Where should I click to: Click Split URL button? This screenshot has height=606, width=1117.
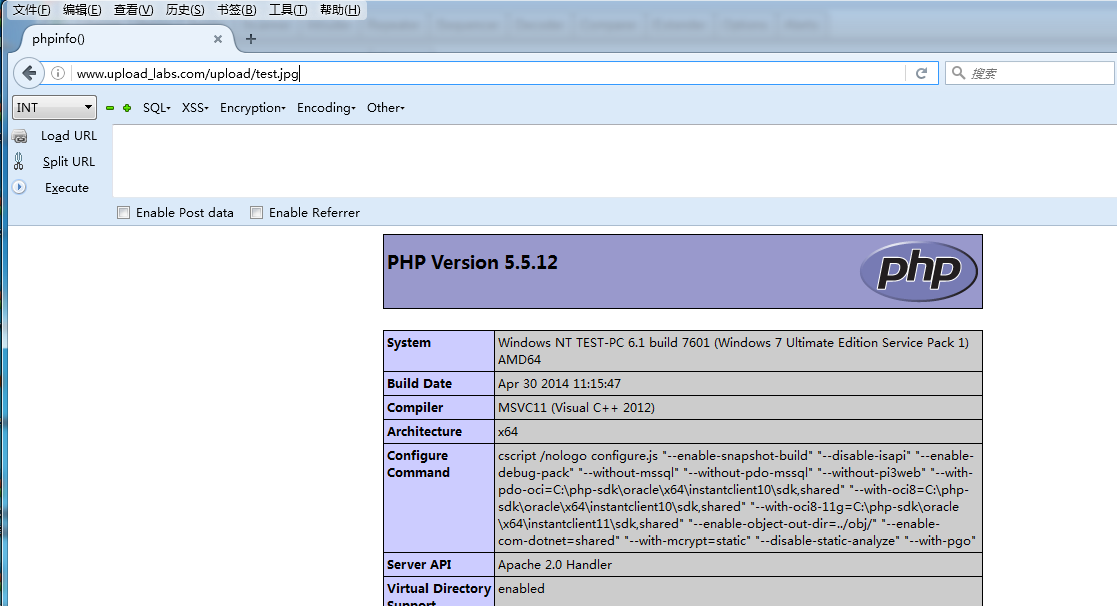point(68,162)
